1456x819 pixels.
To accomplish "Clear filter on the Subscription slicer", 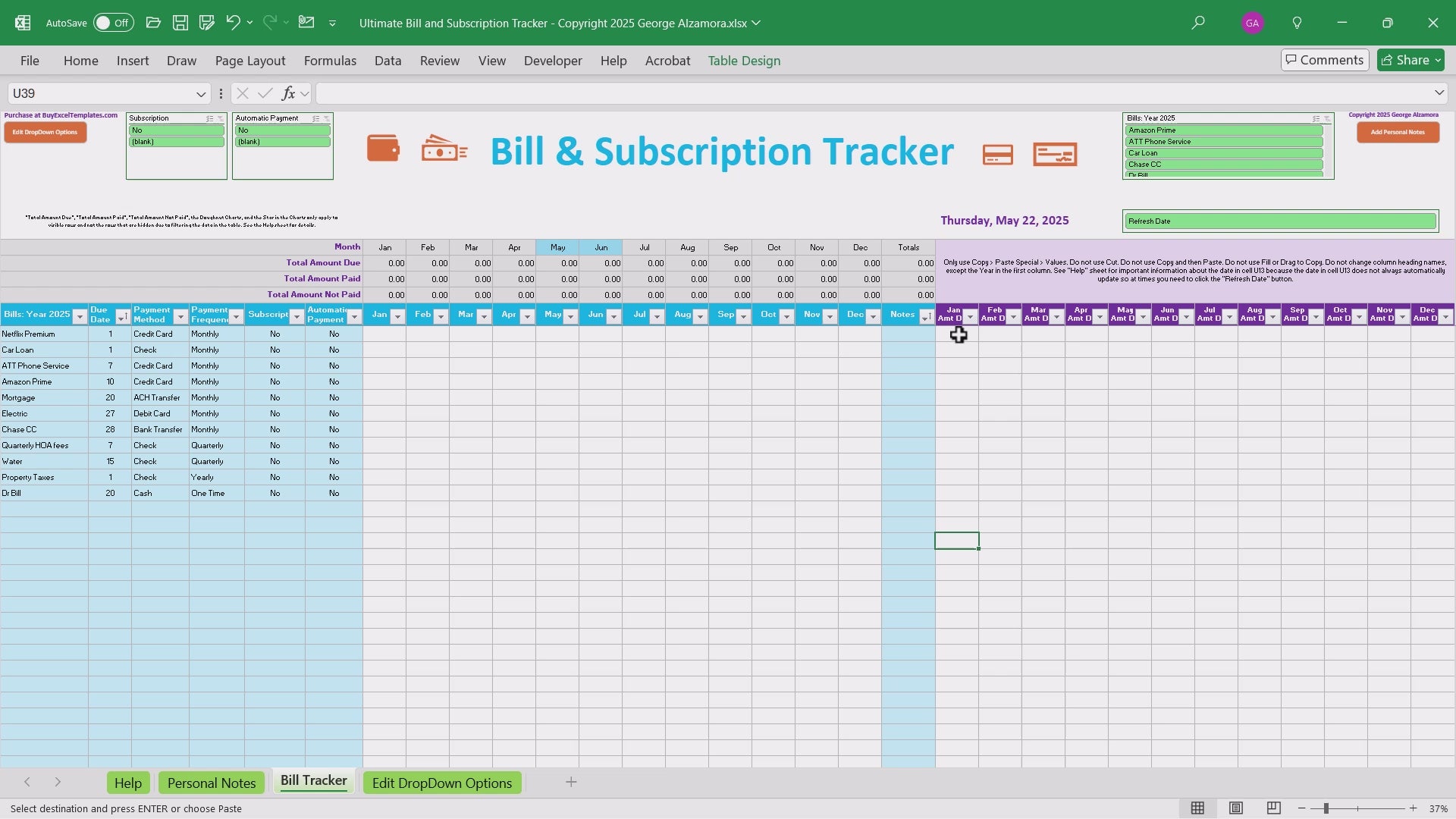I will point(221,118).
